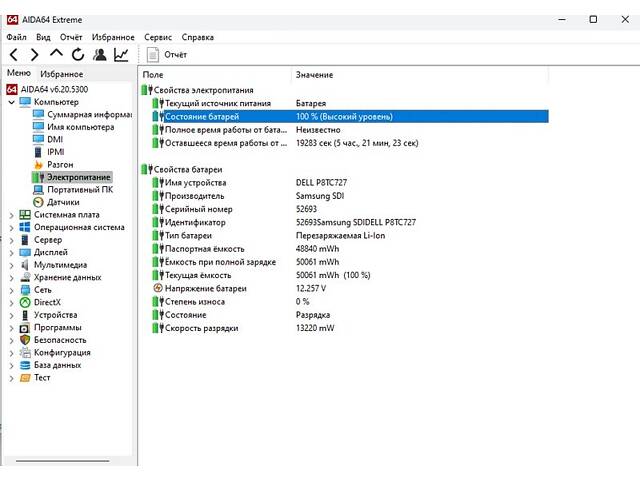Collapse the Компьютер tree node
The image size is (640, 480).
(11, 102)
